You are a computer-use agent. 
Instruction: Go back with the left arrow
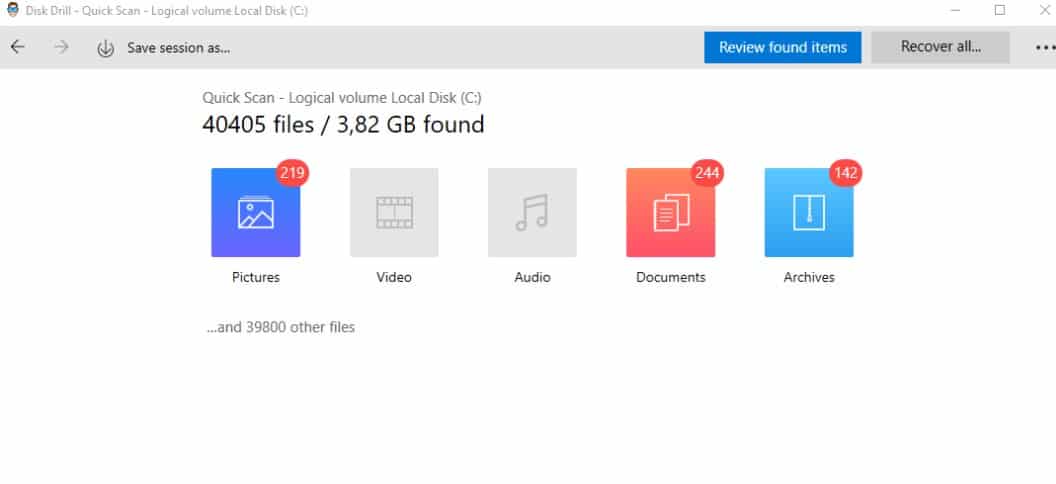pos(18,47)
